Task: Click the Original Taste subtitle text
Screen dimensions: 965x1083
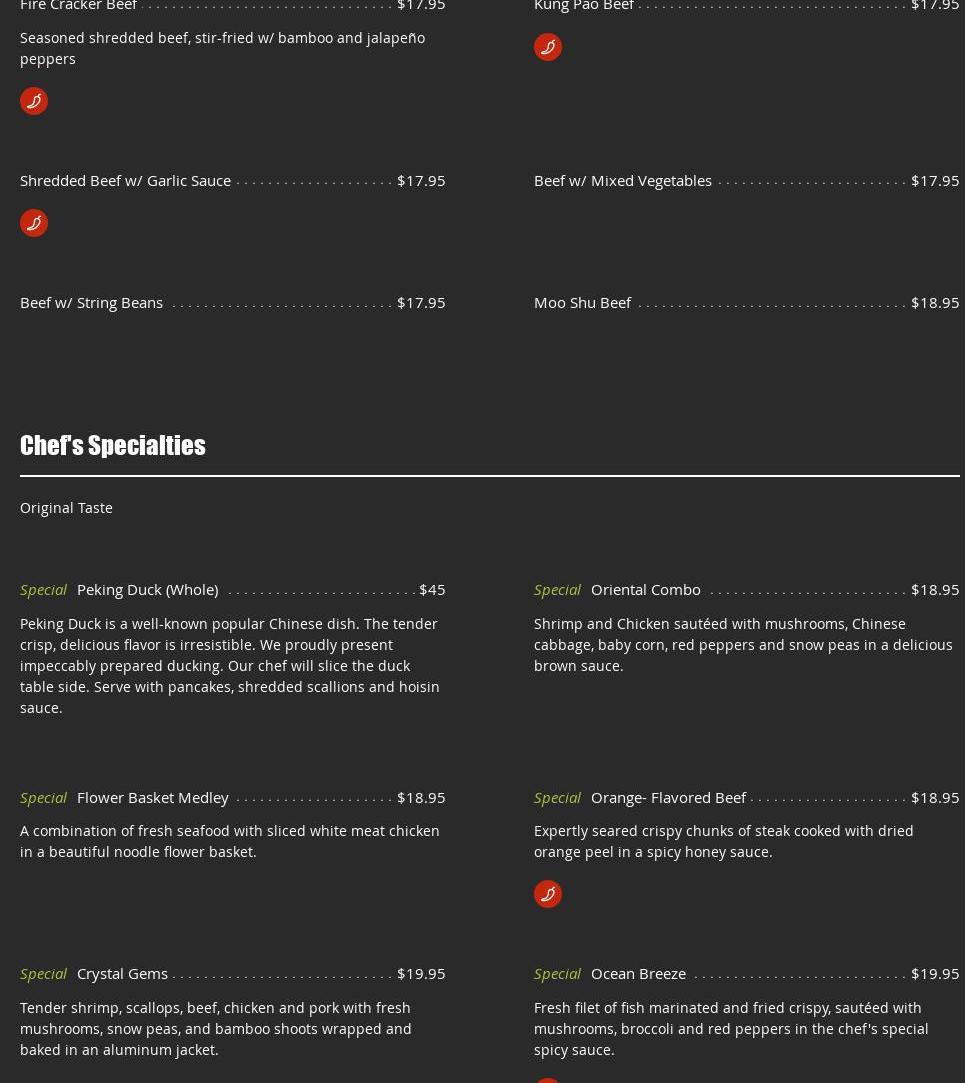Action: tap(66, 508)
